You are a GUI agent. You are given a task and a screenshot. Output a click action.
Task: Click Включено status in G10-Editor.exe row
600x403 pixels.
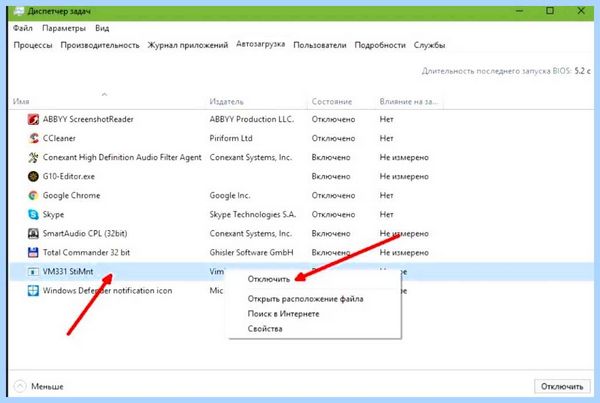coord(331,176)
